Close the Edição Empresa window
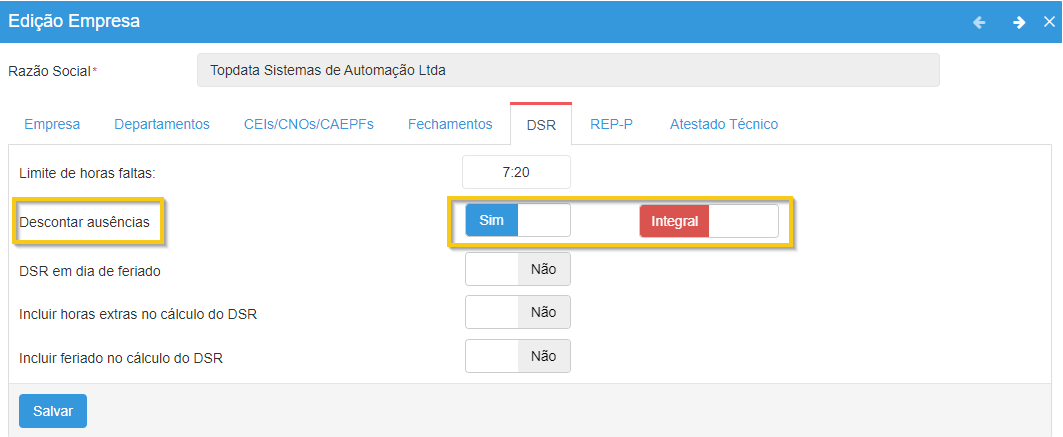1063x437 pixels. click(x=1048, y=22)
